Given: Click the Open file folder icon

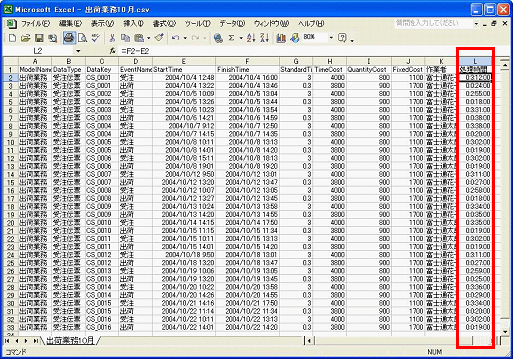Looking at the screenshot, I should pos(25,38).
